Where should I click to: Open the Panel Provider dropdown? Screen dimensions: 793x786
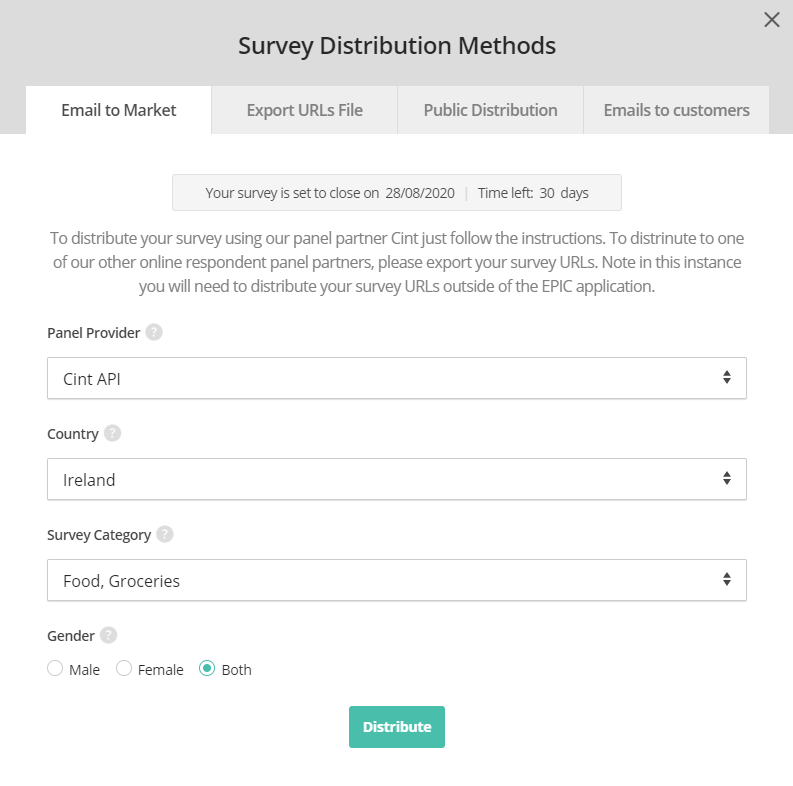(397, 379)
